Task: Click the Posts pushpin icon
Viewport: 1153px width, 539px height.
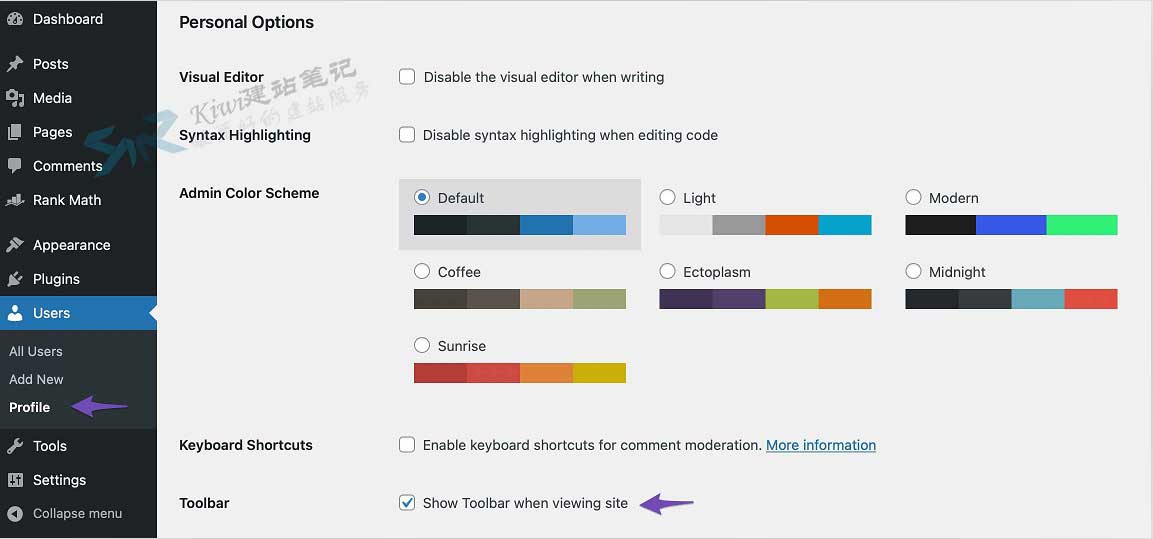Action: click(15, 64)
